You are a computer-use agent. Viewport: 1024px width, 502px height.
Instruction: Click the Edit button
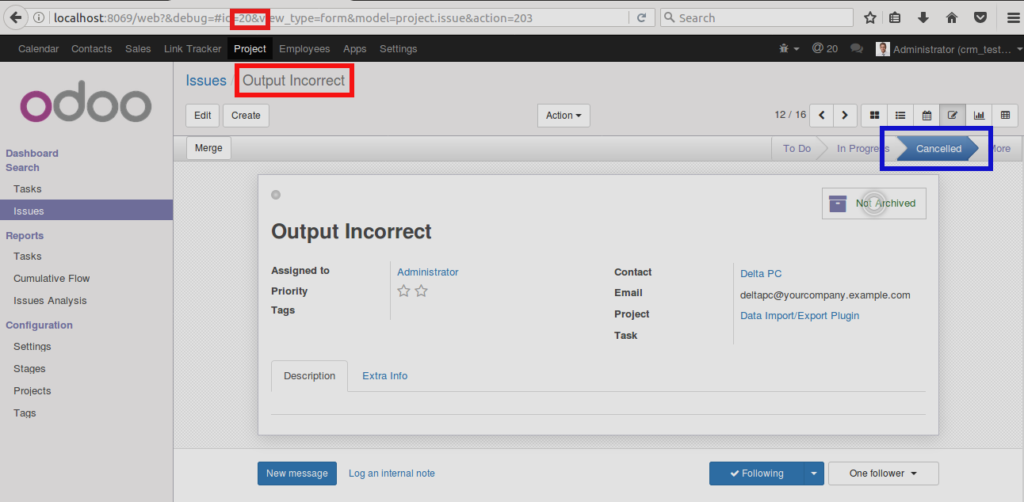pyautogui.click(x=203, y=116)
